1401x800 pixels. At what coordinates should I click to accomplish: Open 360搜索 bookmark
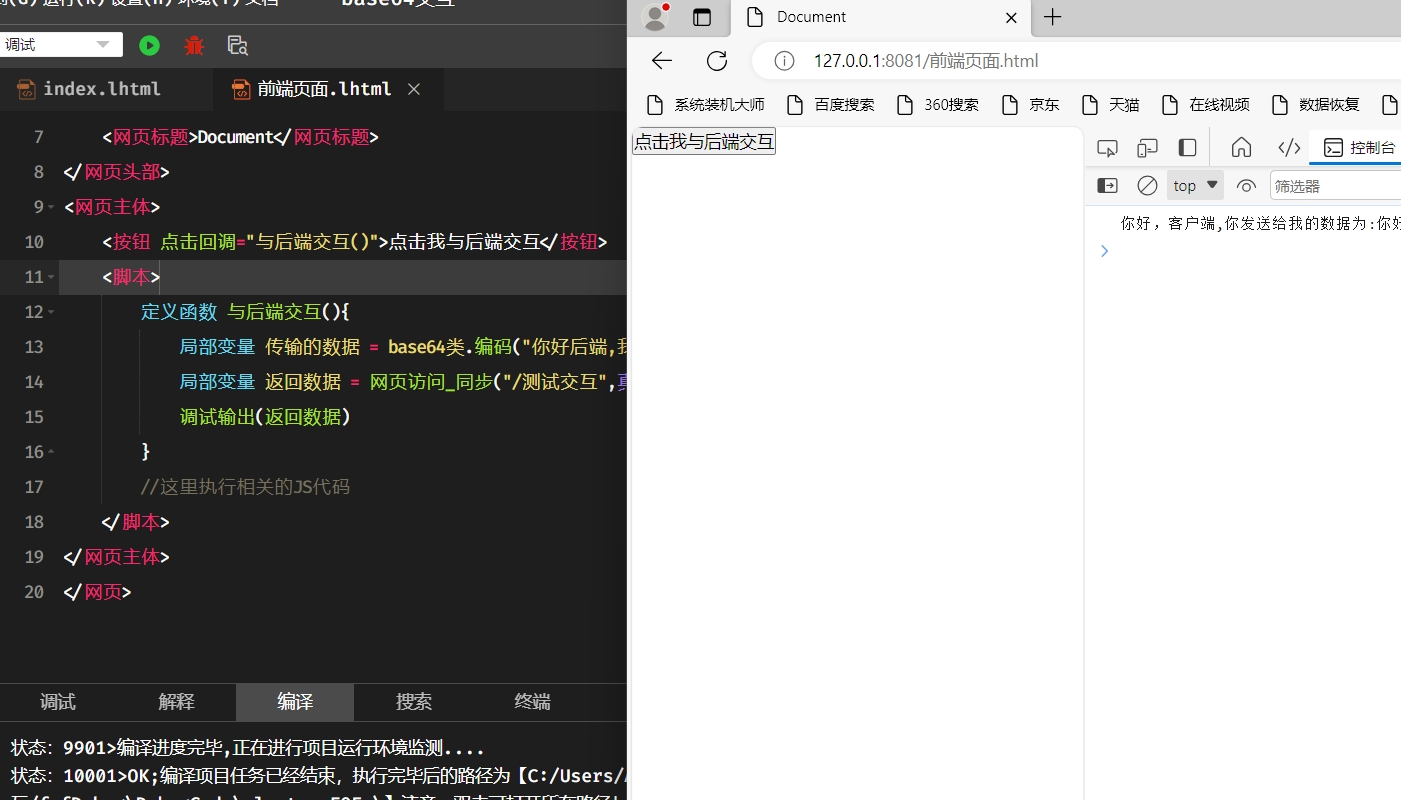click(937, 105)
